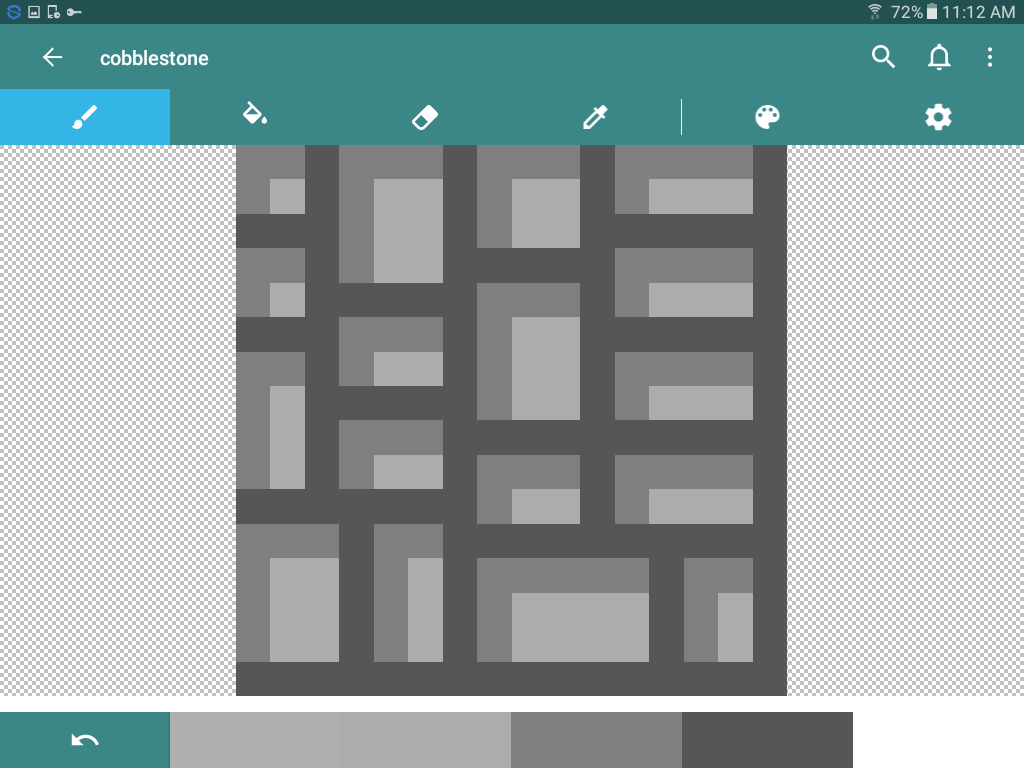Tap the blue S app icon in status bar

14,12
